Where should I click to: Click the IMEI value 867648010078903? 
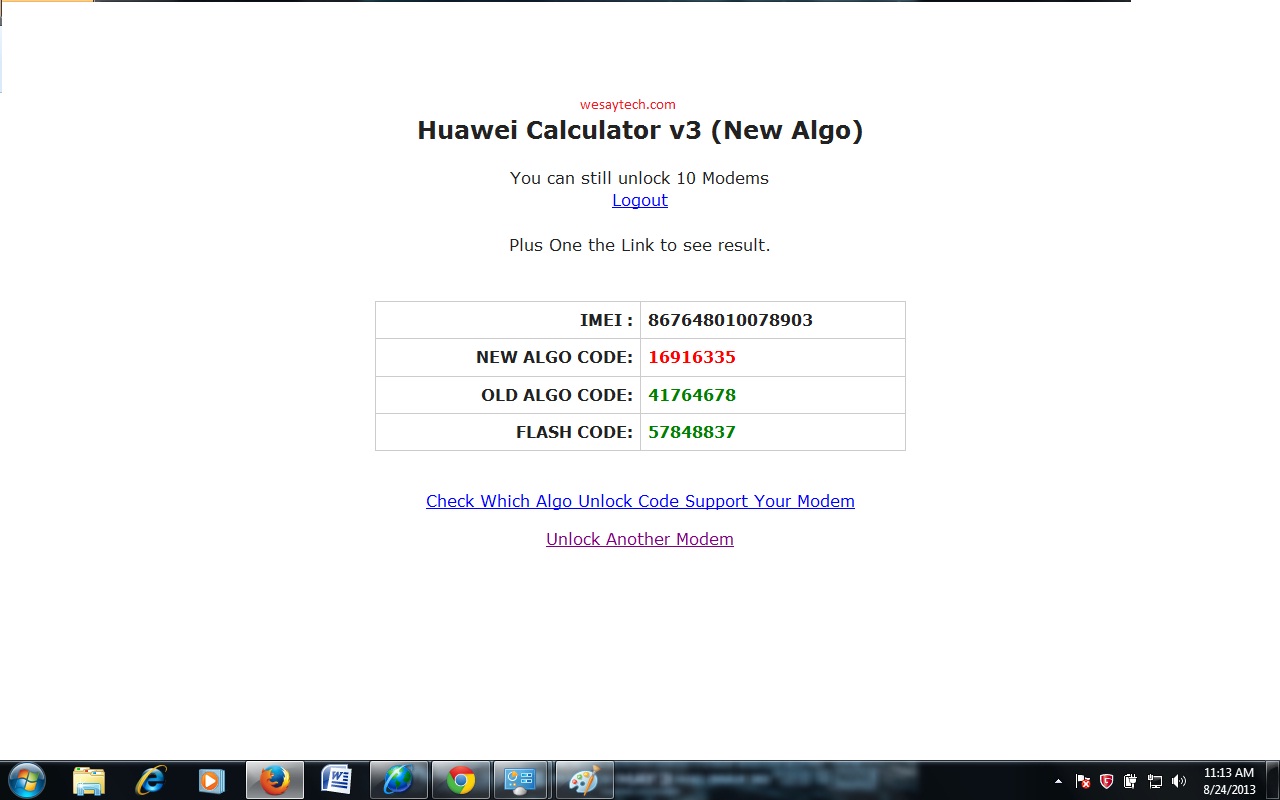[x=730, y=320]
